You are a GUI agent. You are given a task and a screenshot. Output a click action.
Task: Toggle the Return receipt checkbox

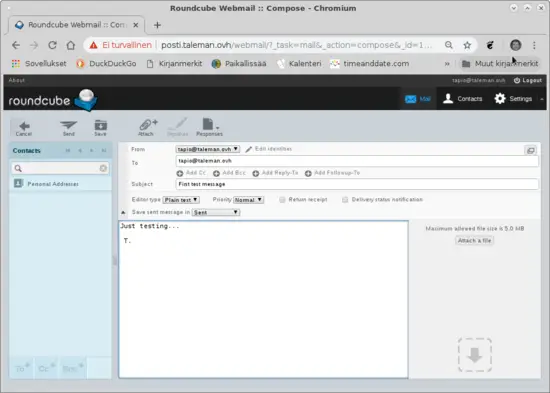pos(282,200)
